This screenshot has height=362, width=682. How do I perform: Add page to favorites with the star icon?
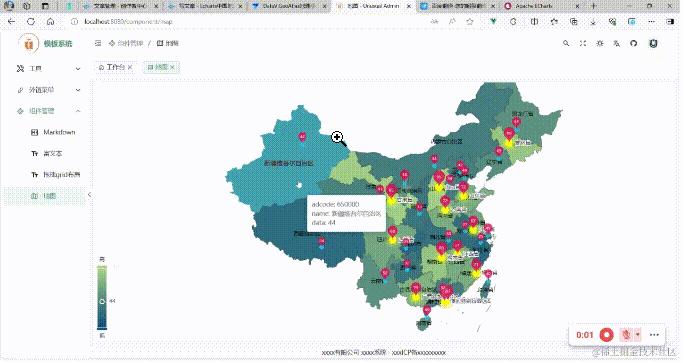click(470, 21)
